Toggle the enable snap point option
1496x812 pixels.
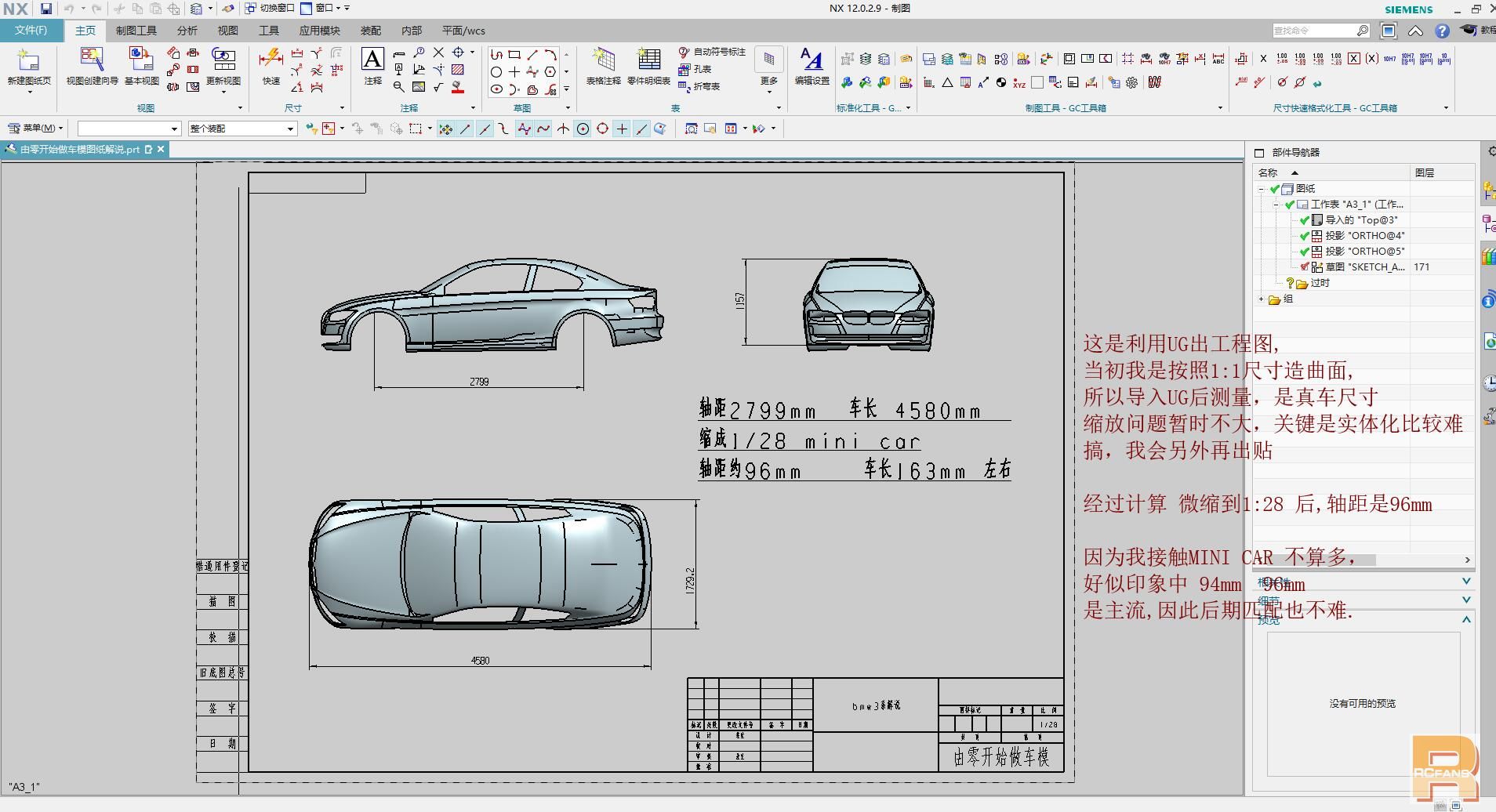click(445, 129)
